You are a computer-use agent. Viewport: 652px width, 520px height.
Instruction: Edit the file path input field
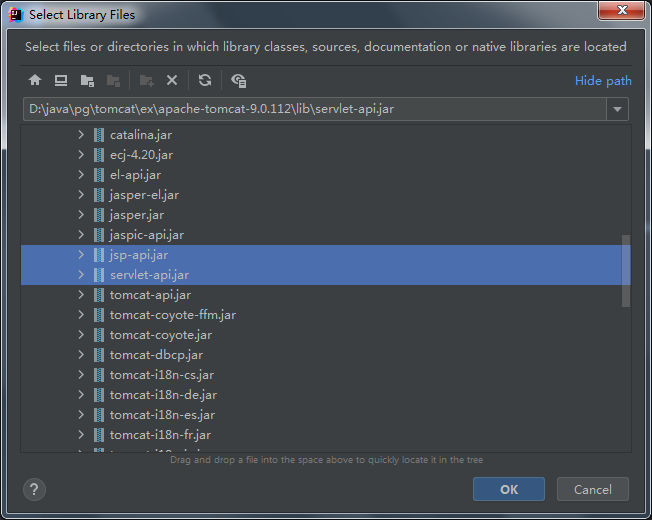(315, 109)
